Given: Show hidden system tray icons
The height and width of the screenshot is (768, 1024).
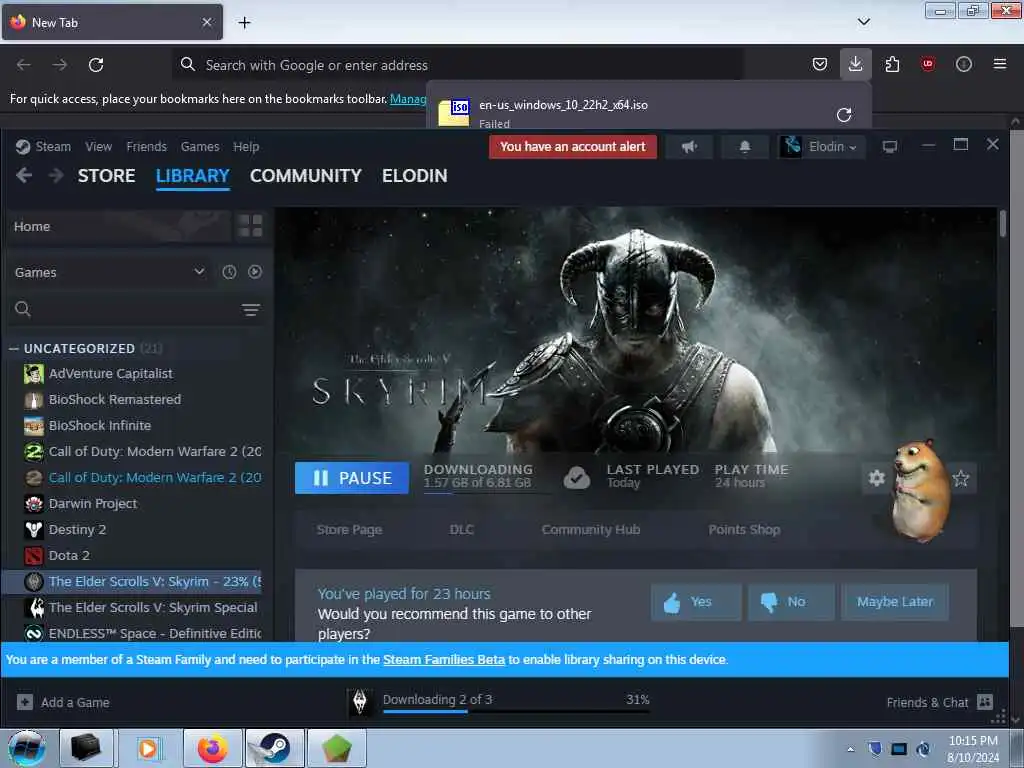Looking at the screenshot, I should [x=850, y=749].
